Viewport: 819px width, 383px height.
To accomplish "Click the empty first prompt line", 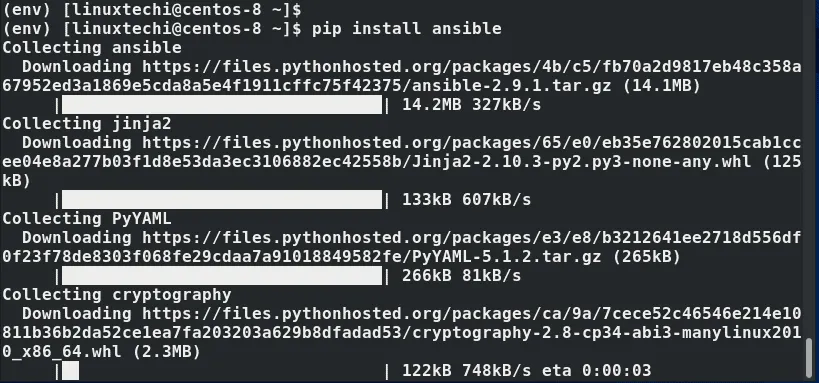I will tap(151, 9).
